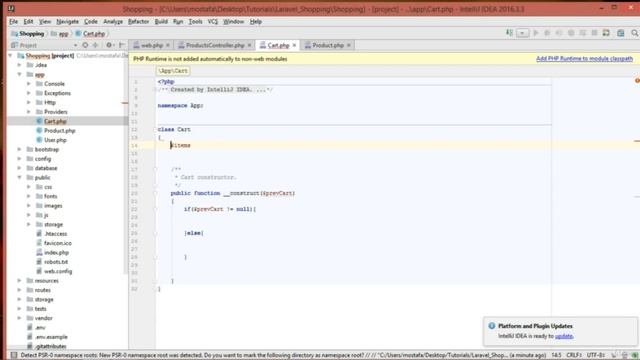Expand the .idea folder
The height and width of the screenshot is (360, 640).
pyautogui.click(x=19, y=65)
